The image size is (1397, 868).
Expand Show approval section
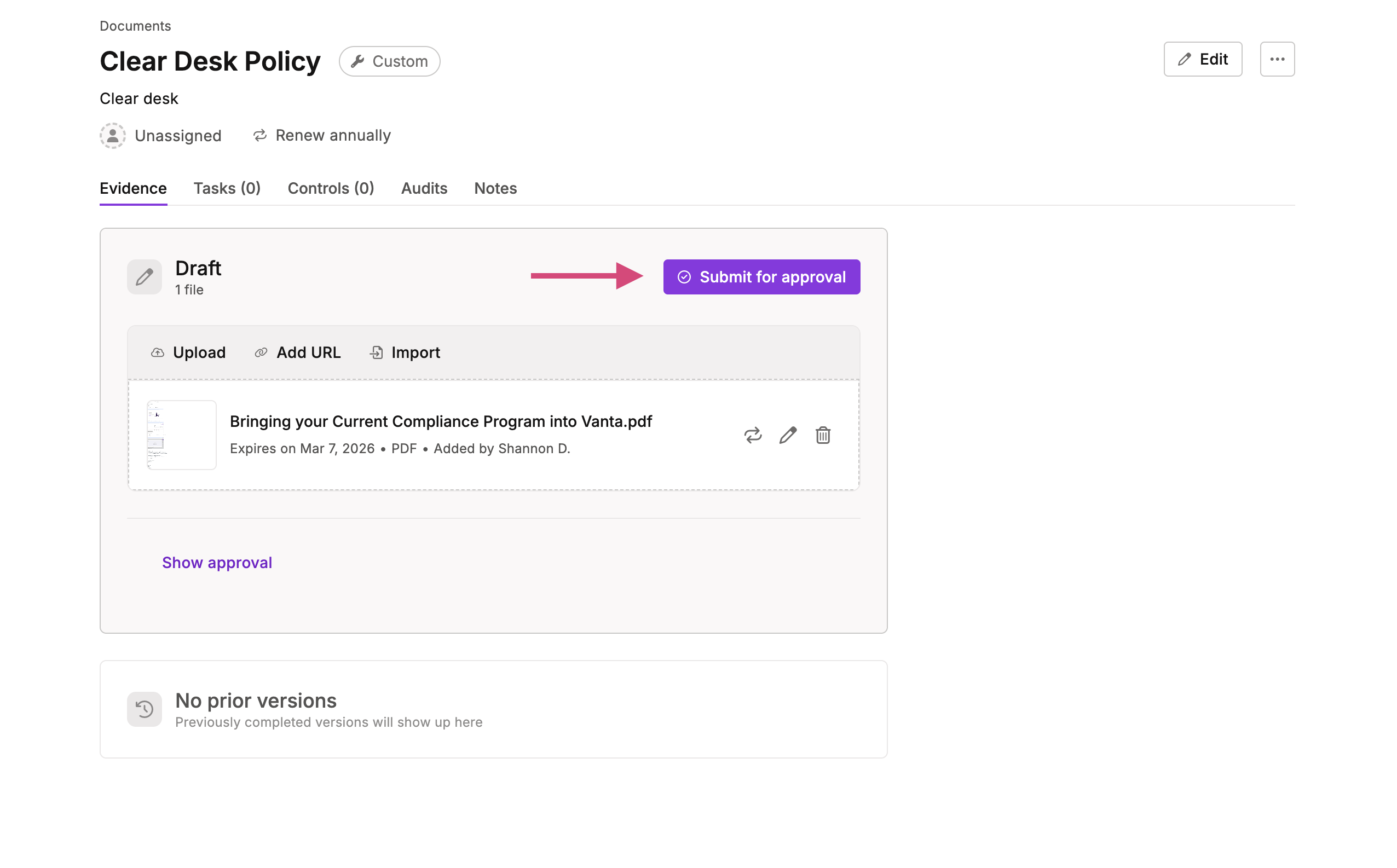217,563
